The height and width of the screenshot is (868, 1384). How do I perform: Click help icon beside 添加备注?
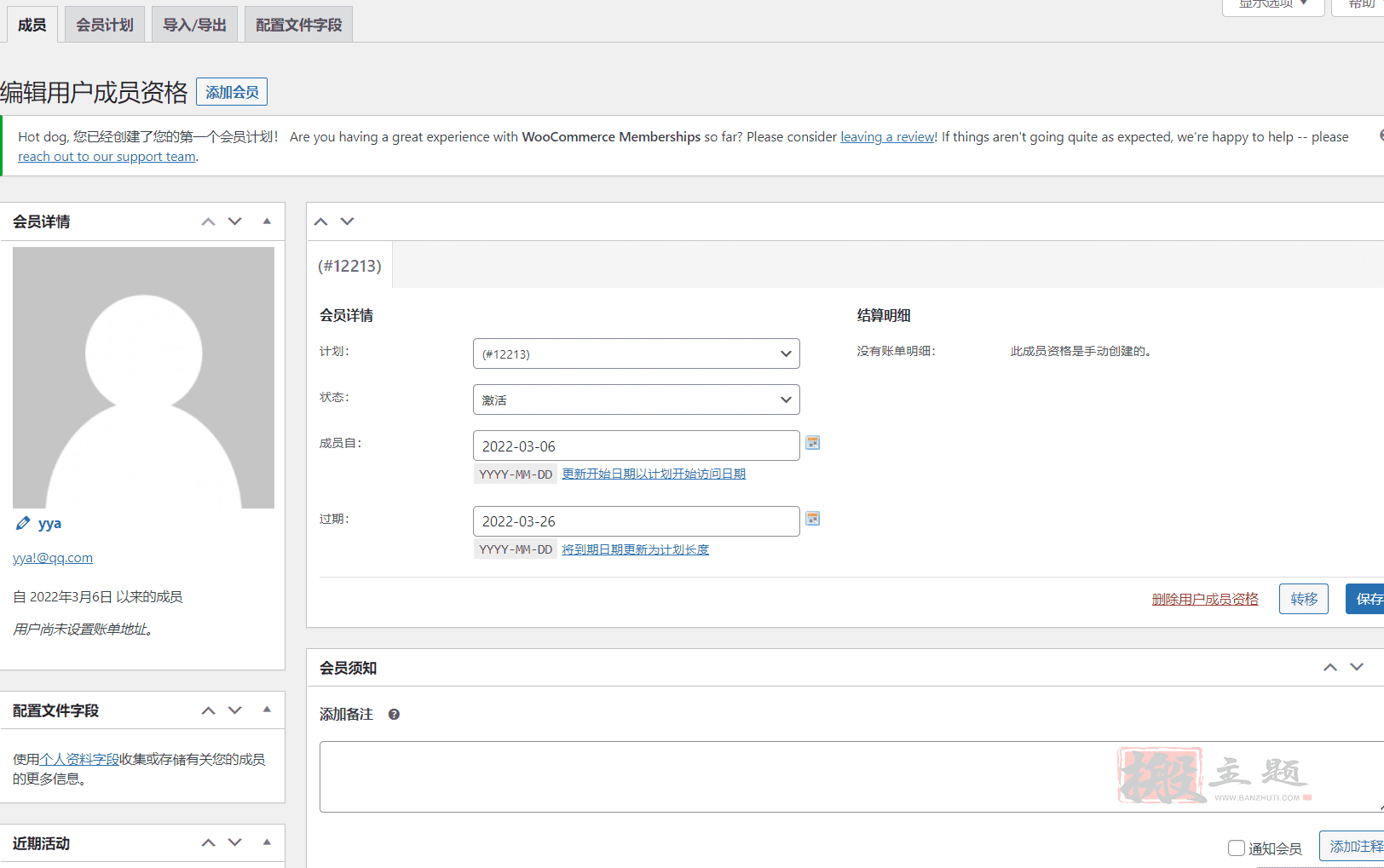click(x=394, y=715)
